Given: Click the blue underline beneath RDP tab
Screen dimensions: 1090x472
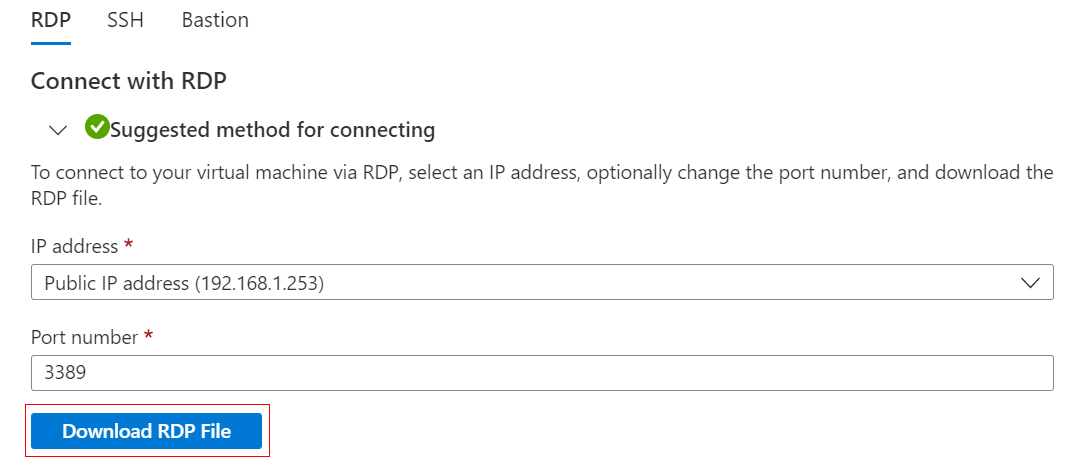Looking at the screenshot, I should (x=51, y=43).
